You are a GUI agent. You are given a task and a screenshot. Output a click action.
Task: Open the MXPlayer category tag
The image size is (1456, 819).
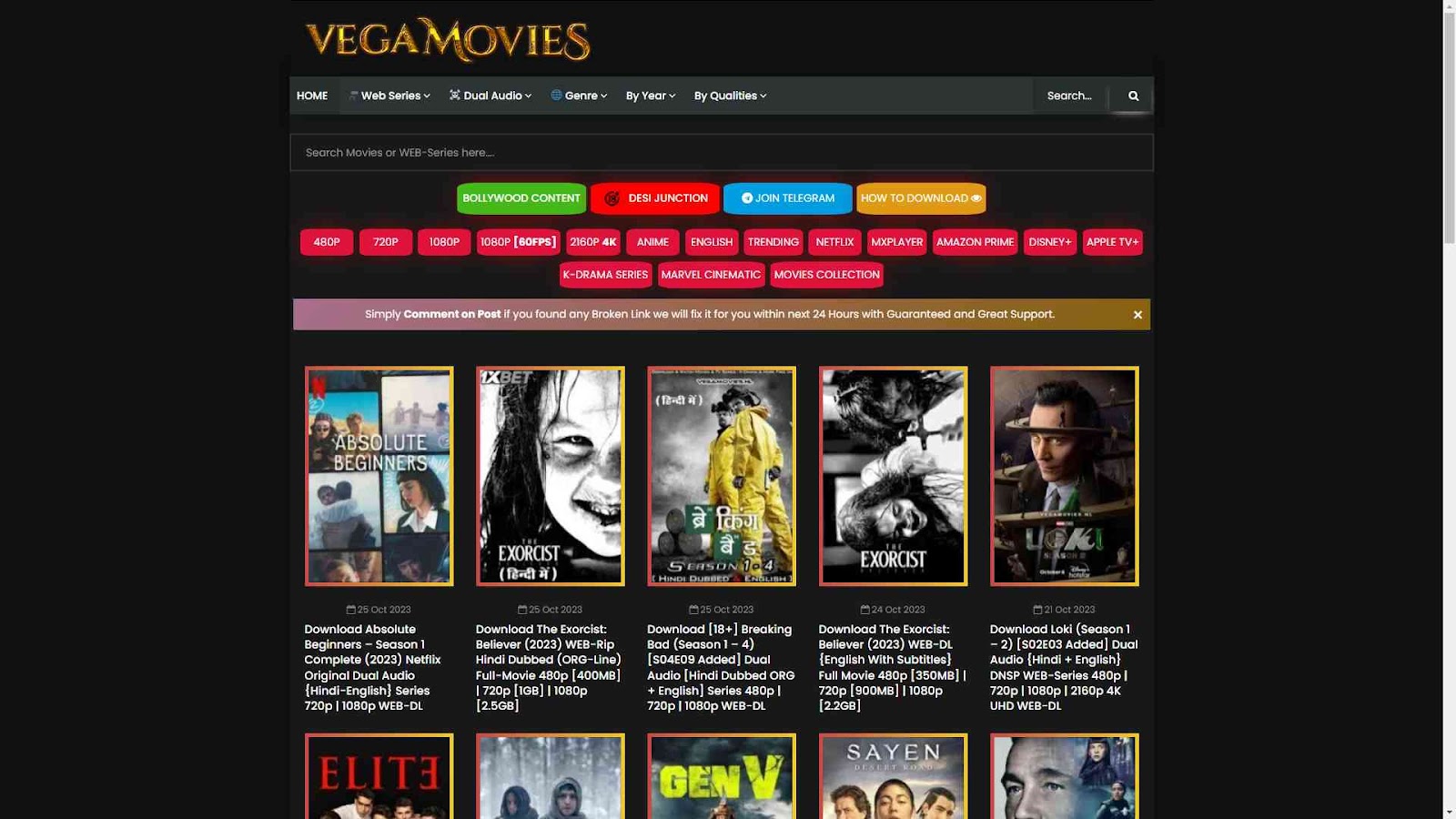click(x=896, y=242)
